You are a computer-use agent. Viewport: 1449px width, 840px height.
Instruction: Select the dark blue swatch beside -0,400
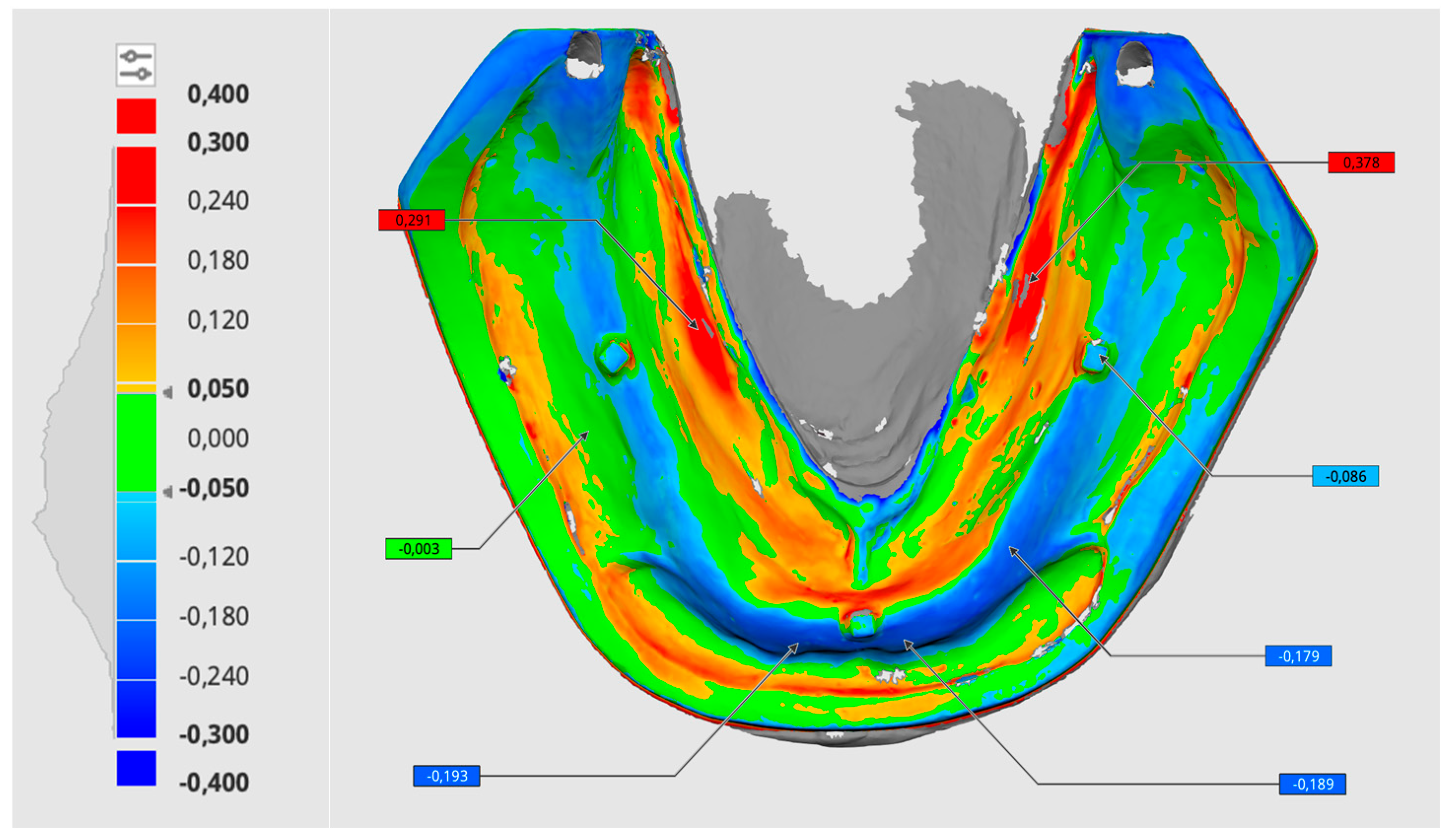tap(136, 768)
